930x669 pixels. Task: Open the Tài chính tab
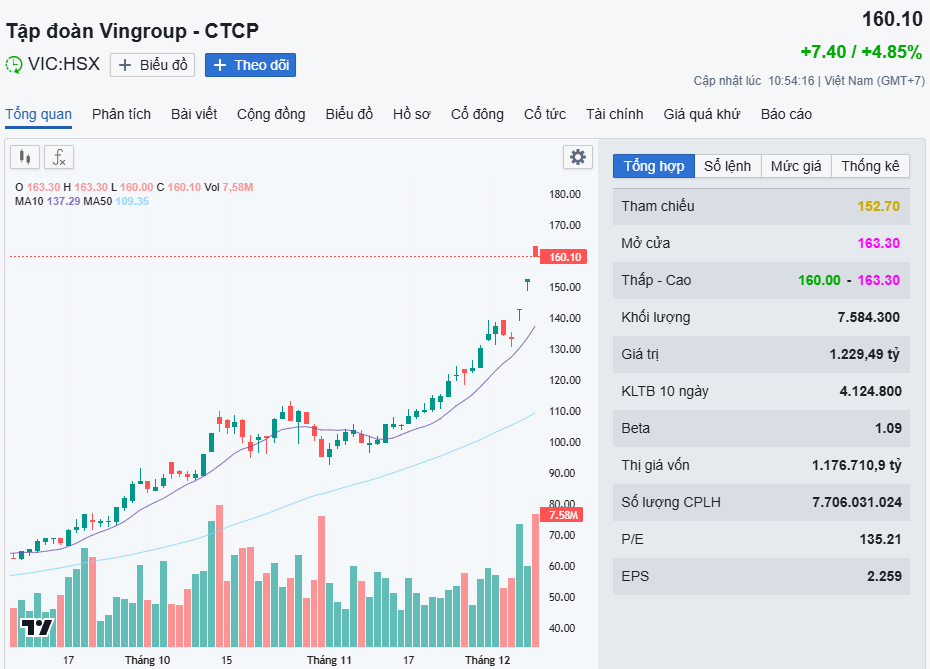coord(615,114)
